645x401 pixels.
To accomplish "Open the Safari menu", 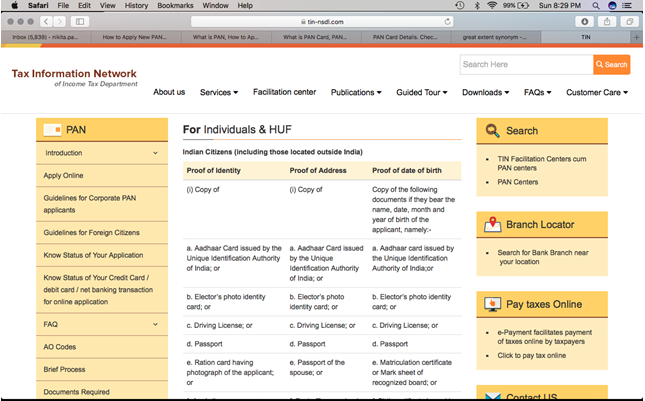I will tap(38, 5).
